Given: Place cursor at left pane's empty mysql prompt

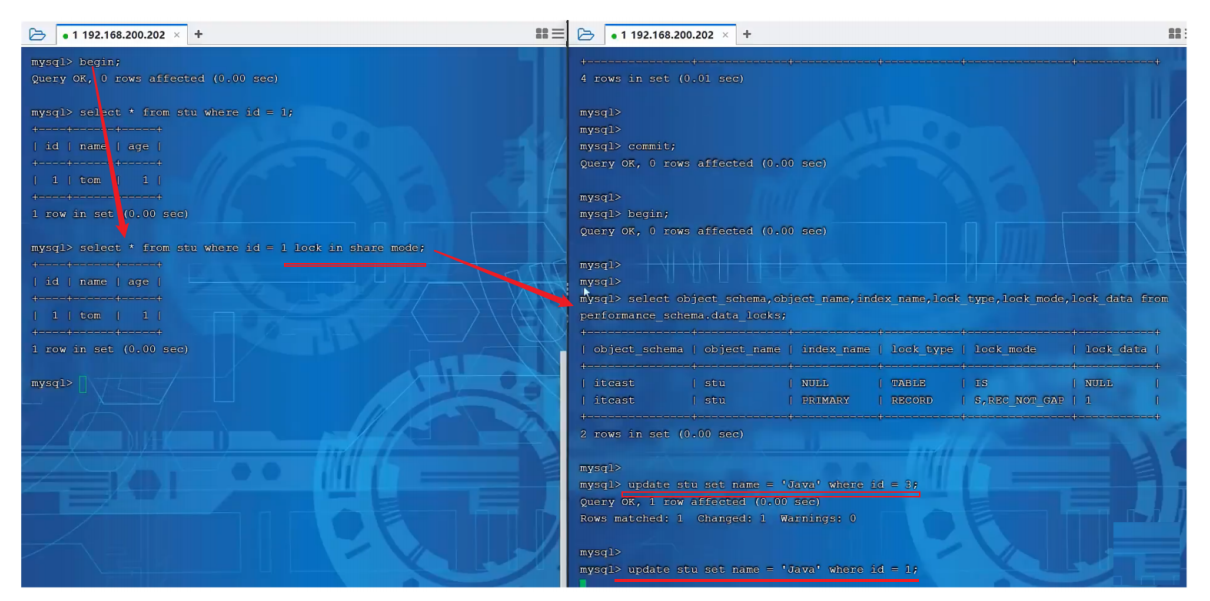Looking at the screenshot, I should 83,383.
